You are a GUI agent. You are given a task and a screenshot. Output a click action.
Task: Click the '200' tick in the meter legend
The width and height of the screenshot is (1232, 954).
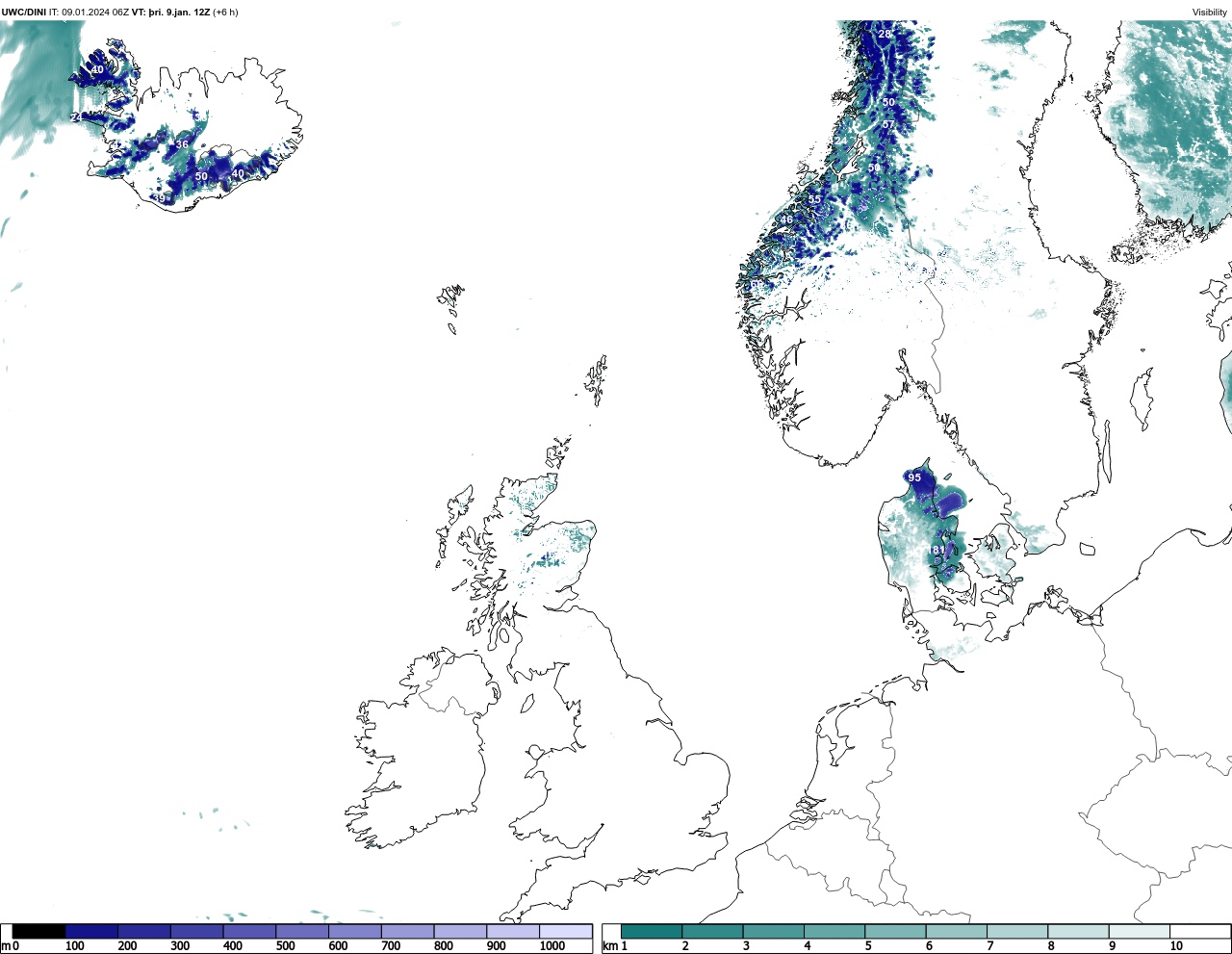(128, 946)
